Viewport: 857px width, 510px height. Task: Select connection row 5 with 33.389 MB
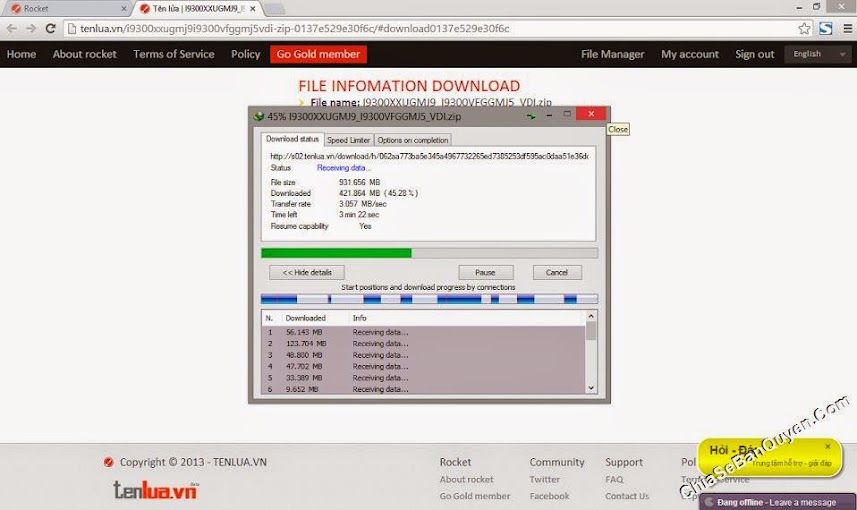(x=423, y=378)
